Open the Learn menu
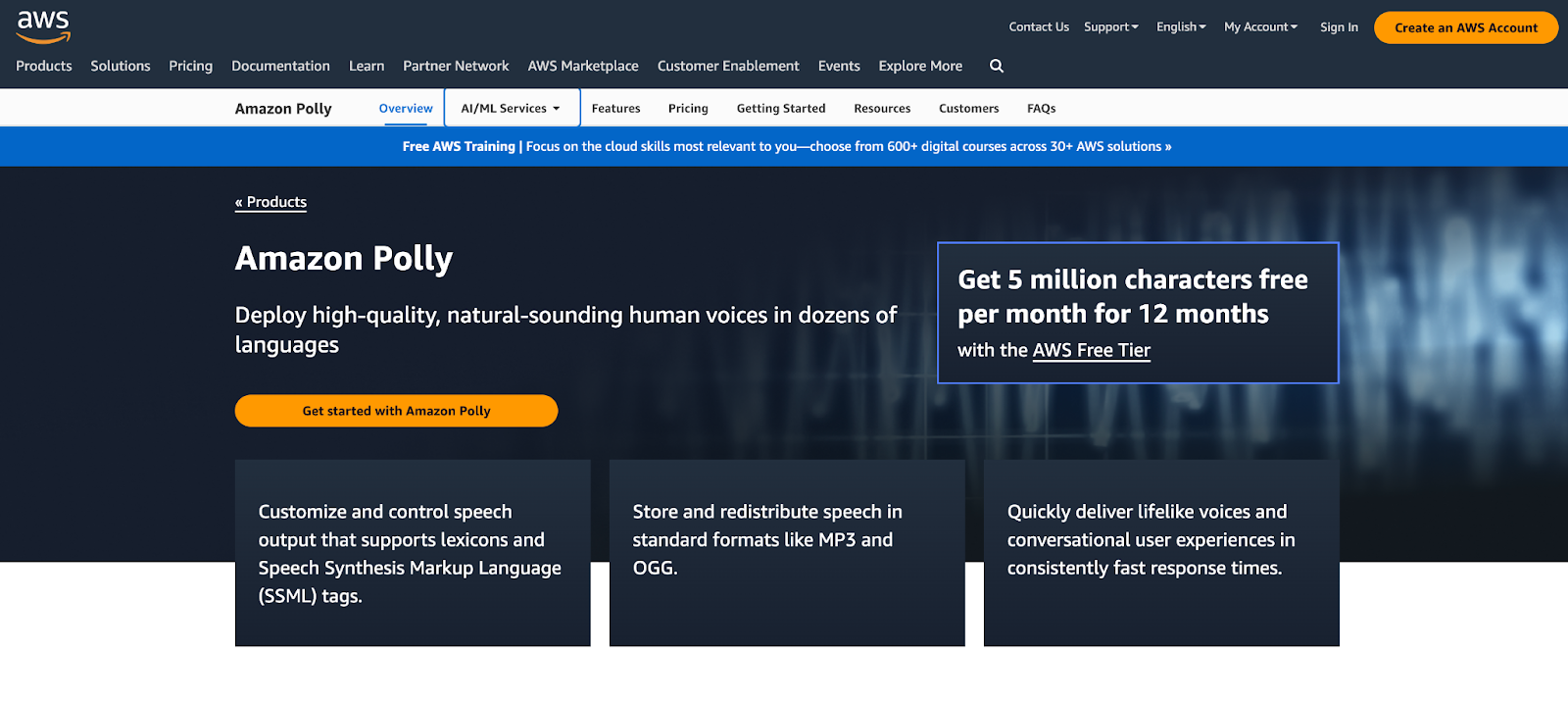 pos(367,66)
